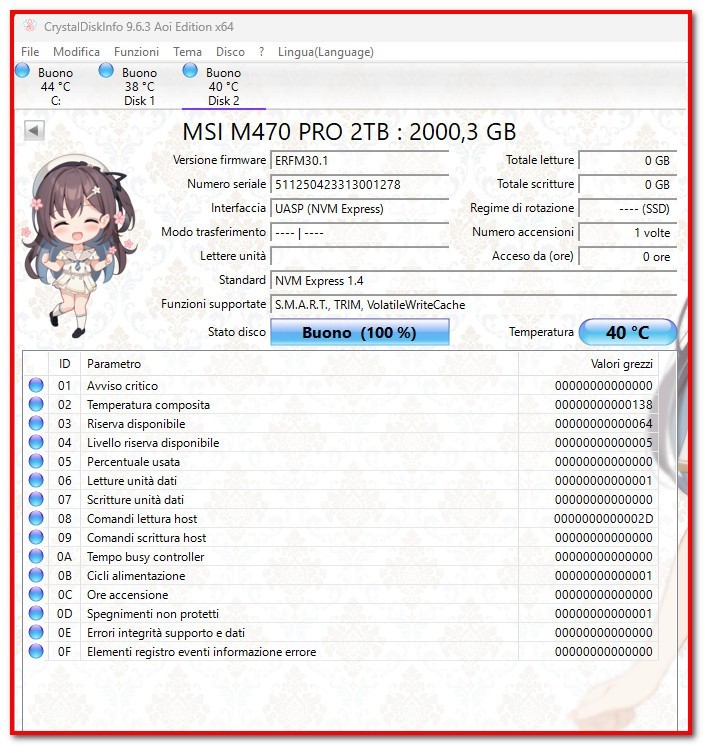Select the Spegnimenti non protetti parameter text
The image size is (703, 746).
(153, 614)
